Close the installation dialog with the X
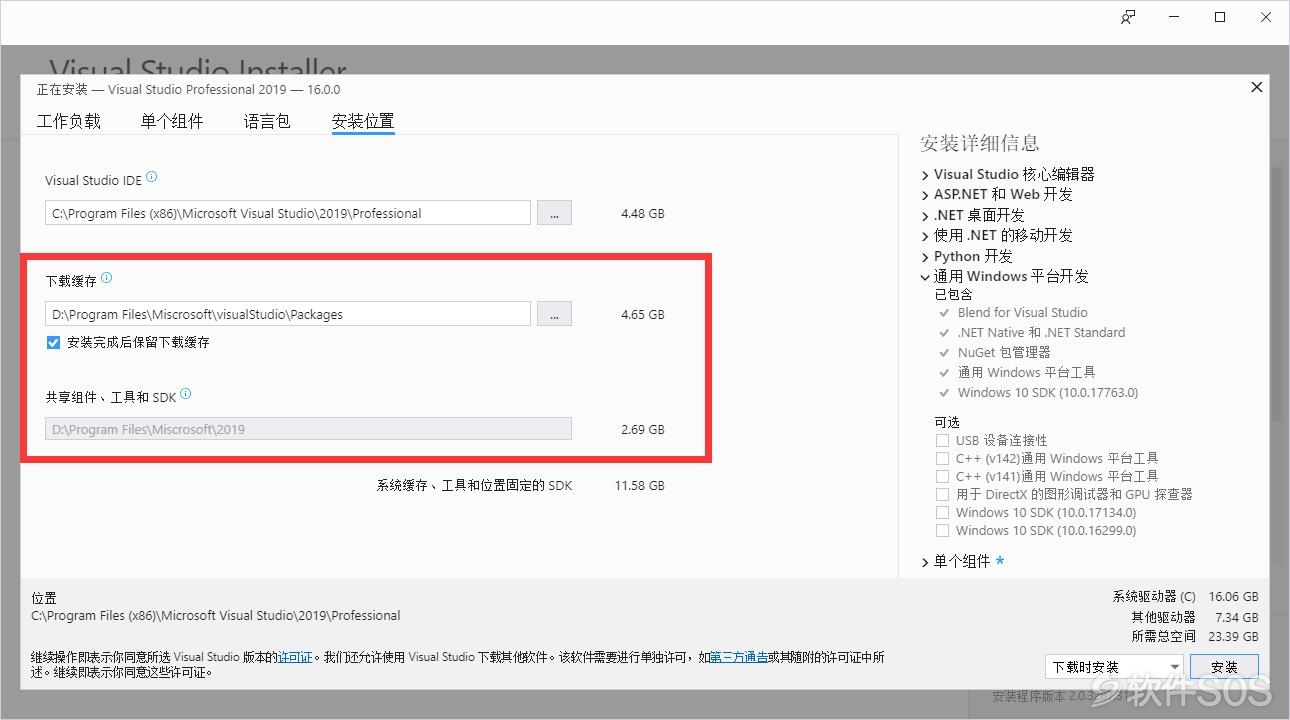Screen dimensions: 1290x720 point(1257,88)
